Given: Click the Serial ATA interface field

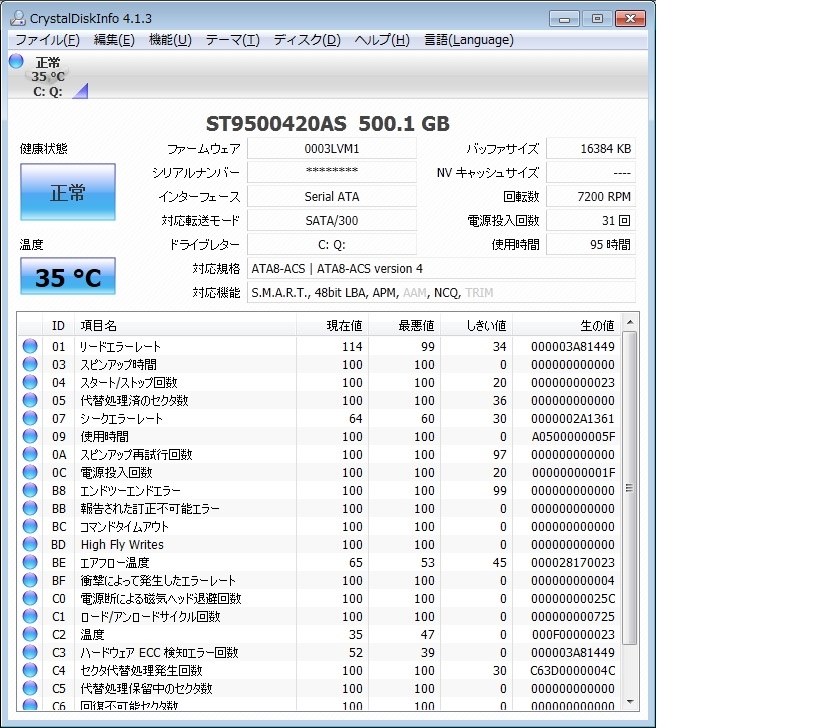Looking at the screenshot, I should click(x=332, y=196).
